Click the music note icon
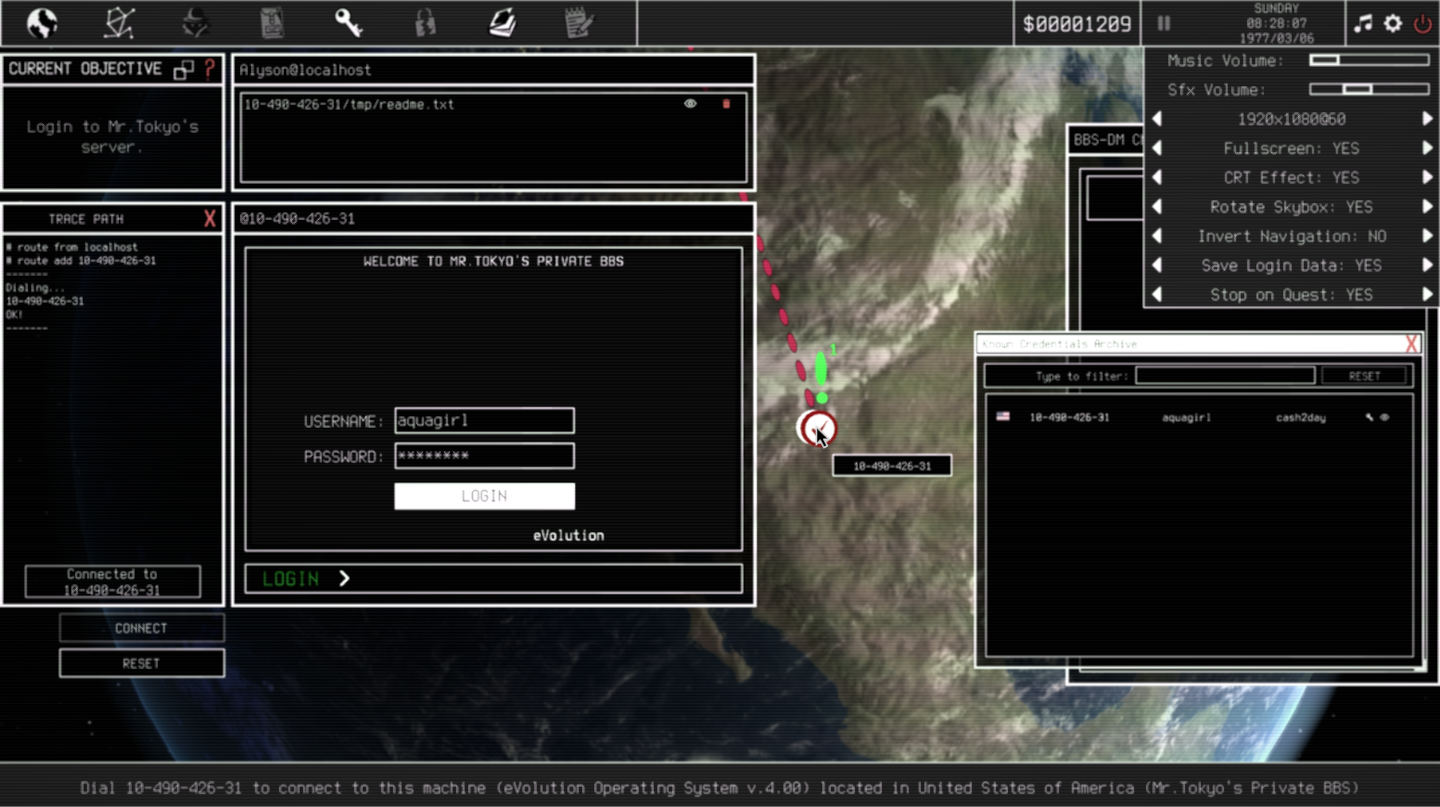Screen dimensions: 1440x807 point(1363,23)
